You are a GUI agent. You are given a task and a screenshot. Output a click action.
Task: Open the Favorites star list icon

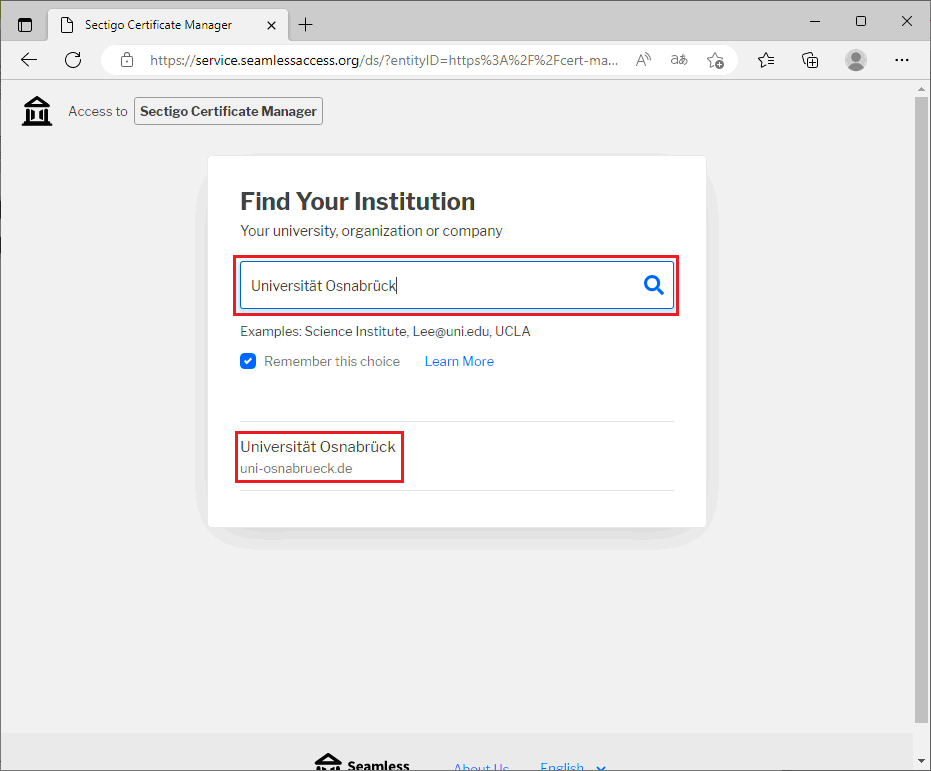(x=766, y=60)
